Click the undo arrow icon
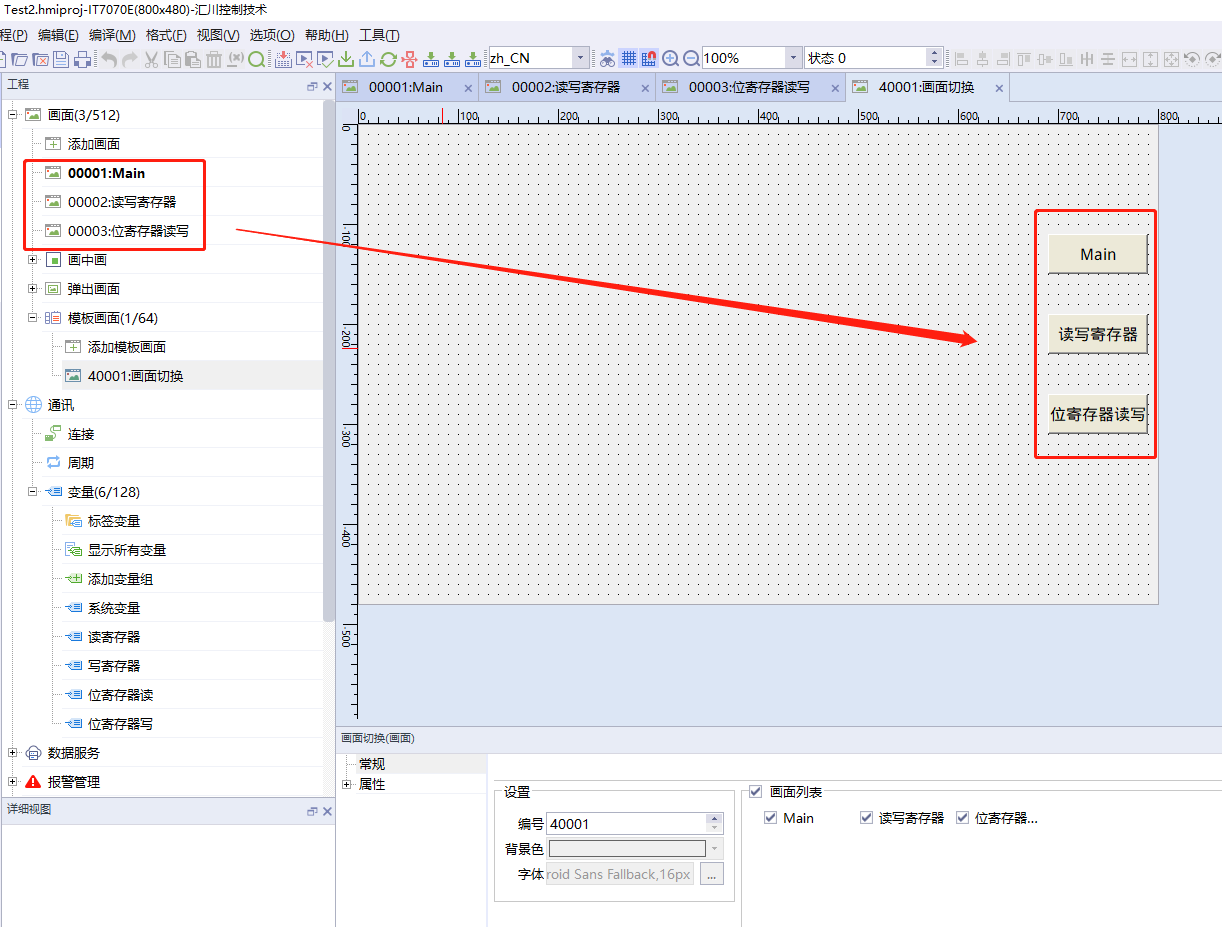The width and height of the screenshot is (1222, 927). (109, 59)
